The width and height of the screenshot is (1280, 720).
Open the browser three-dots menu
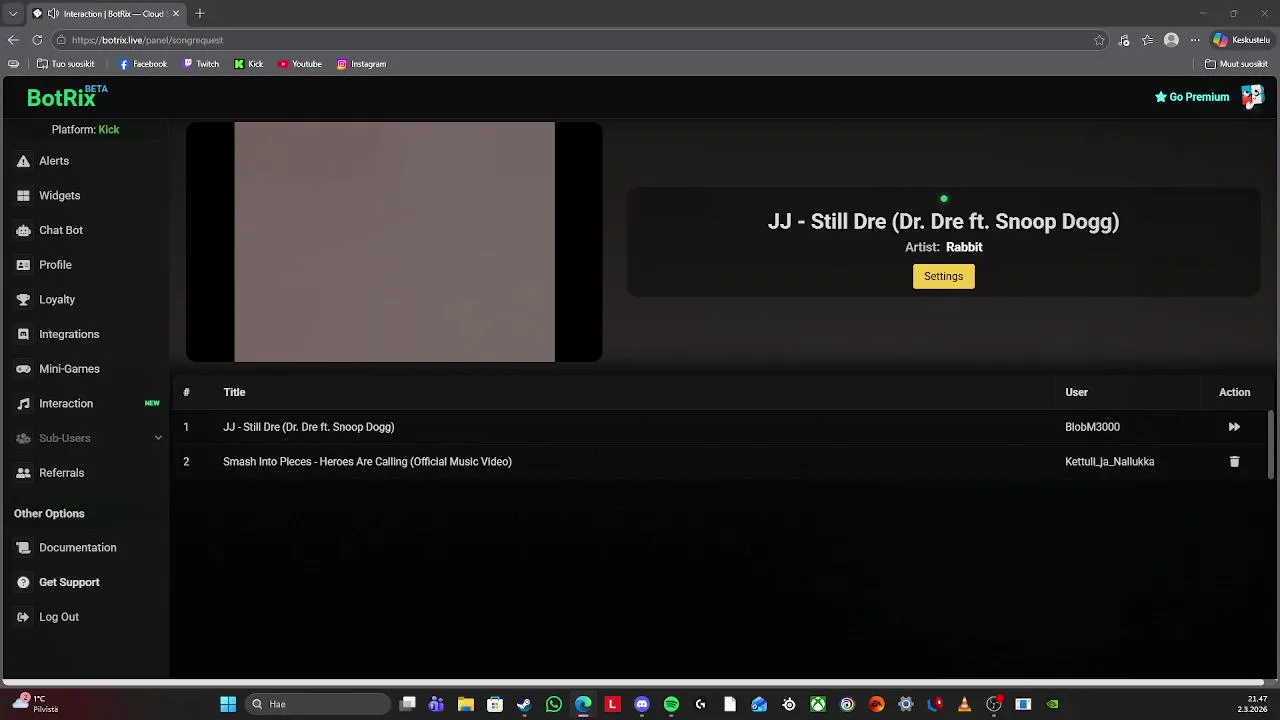click(1194, 40)
